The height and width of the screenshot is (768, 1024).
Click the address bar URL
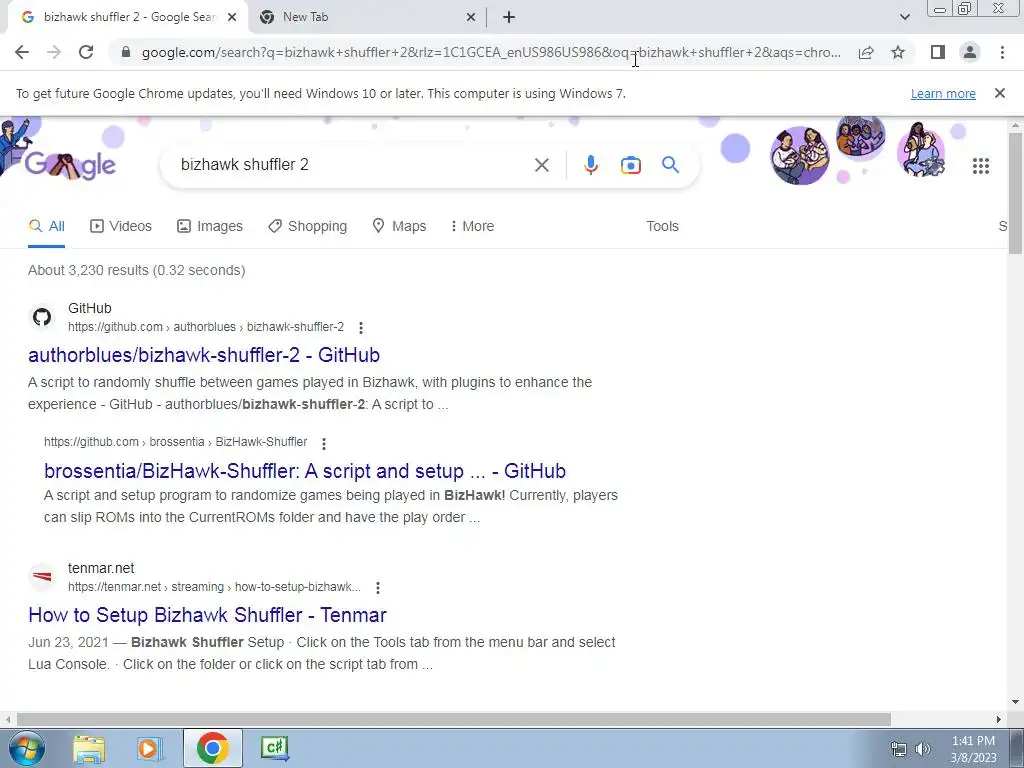pyautogui.click(x=491, y=52)
